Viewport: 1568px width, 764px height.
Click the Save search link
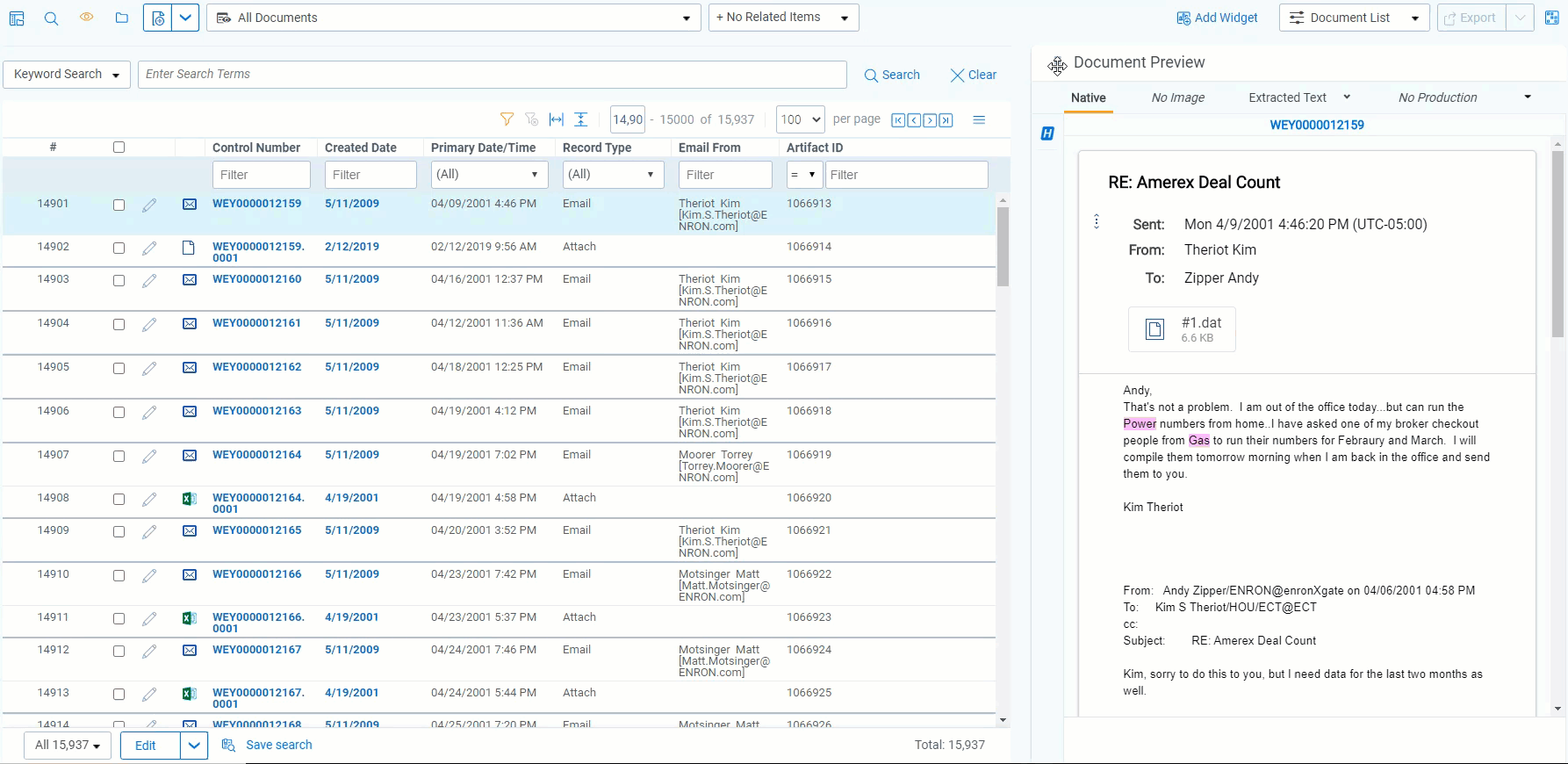click(x=278, y=745)
